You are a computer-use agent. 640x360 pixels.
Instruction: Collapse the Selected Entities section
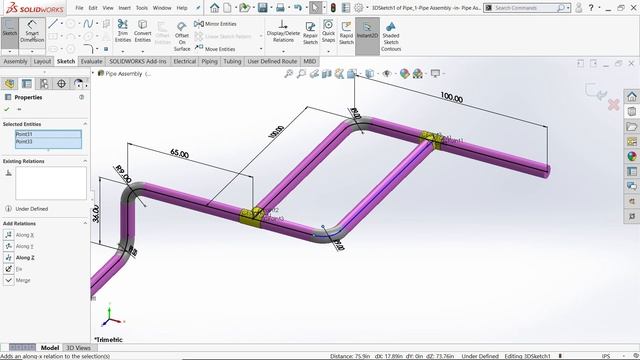85,124
